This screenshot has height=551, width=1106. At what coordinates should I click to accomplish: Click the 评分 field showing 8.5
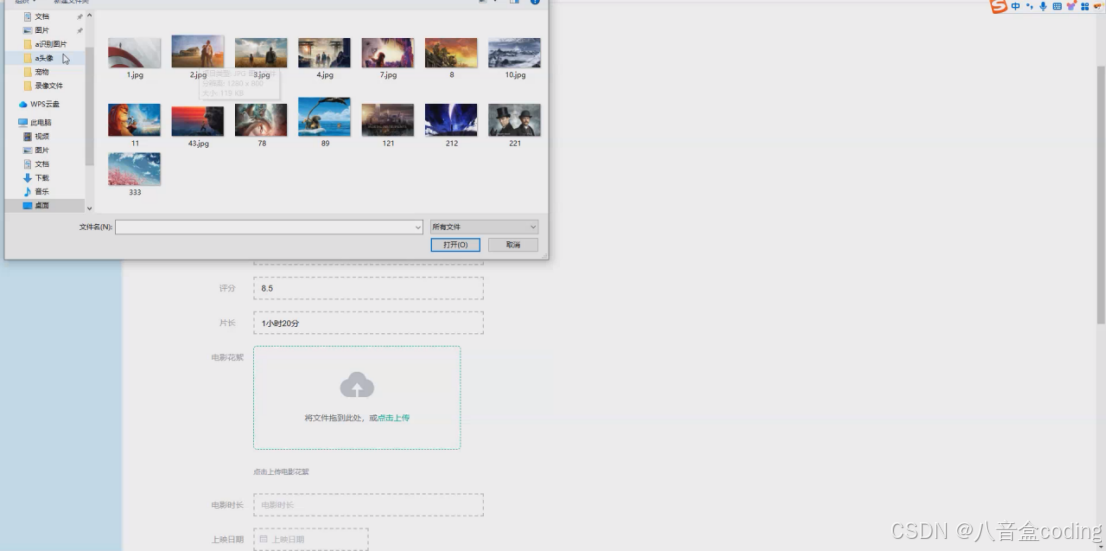point(368,289)
